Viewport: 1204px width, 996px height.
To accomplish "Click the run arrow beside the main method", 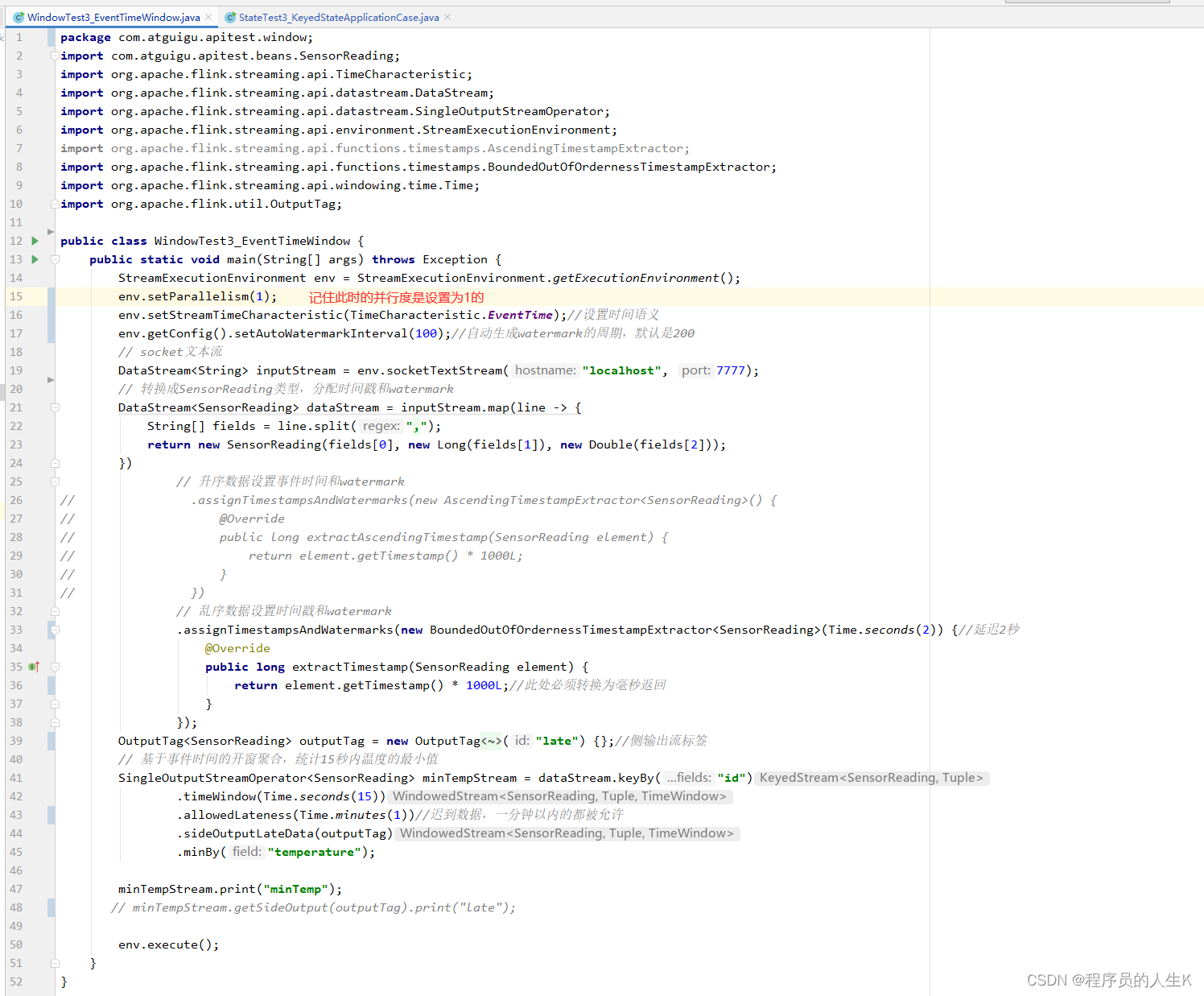I will (x=35, y=259).
